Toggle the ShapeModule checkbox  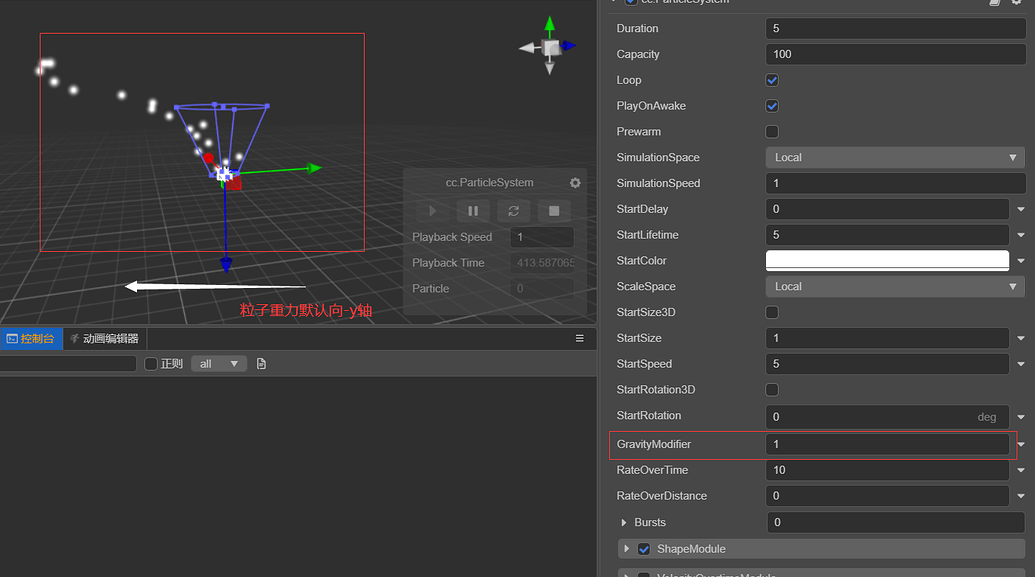pos(644,549)
